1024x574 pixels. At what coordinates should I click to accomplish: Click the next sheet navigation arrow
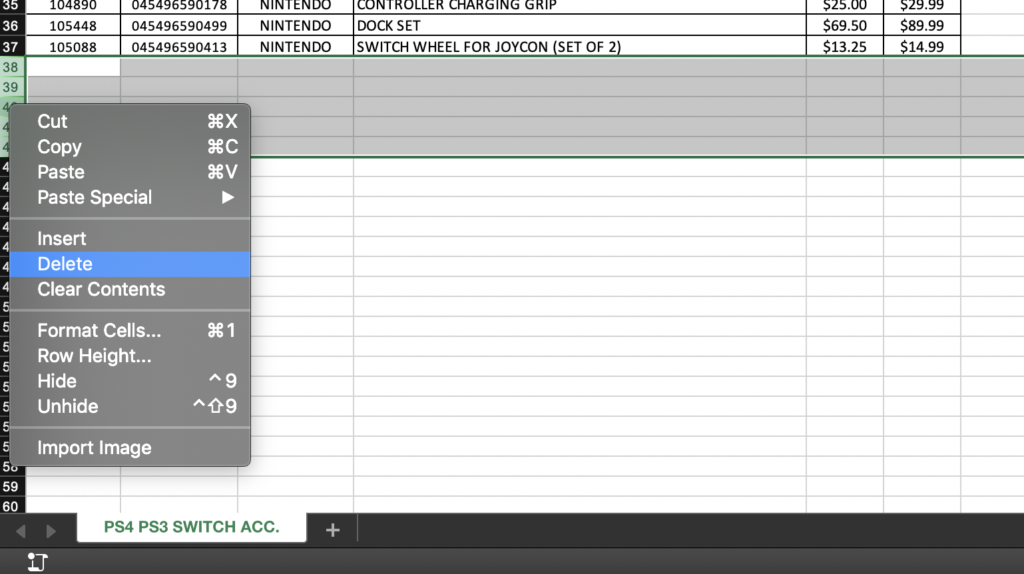(x=51, y=531)
